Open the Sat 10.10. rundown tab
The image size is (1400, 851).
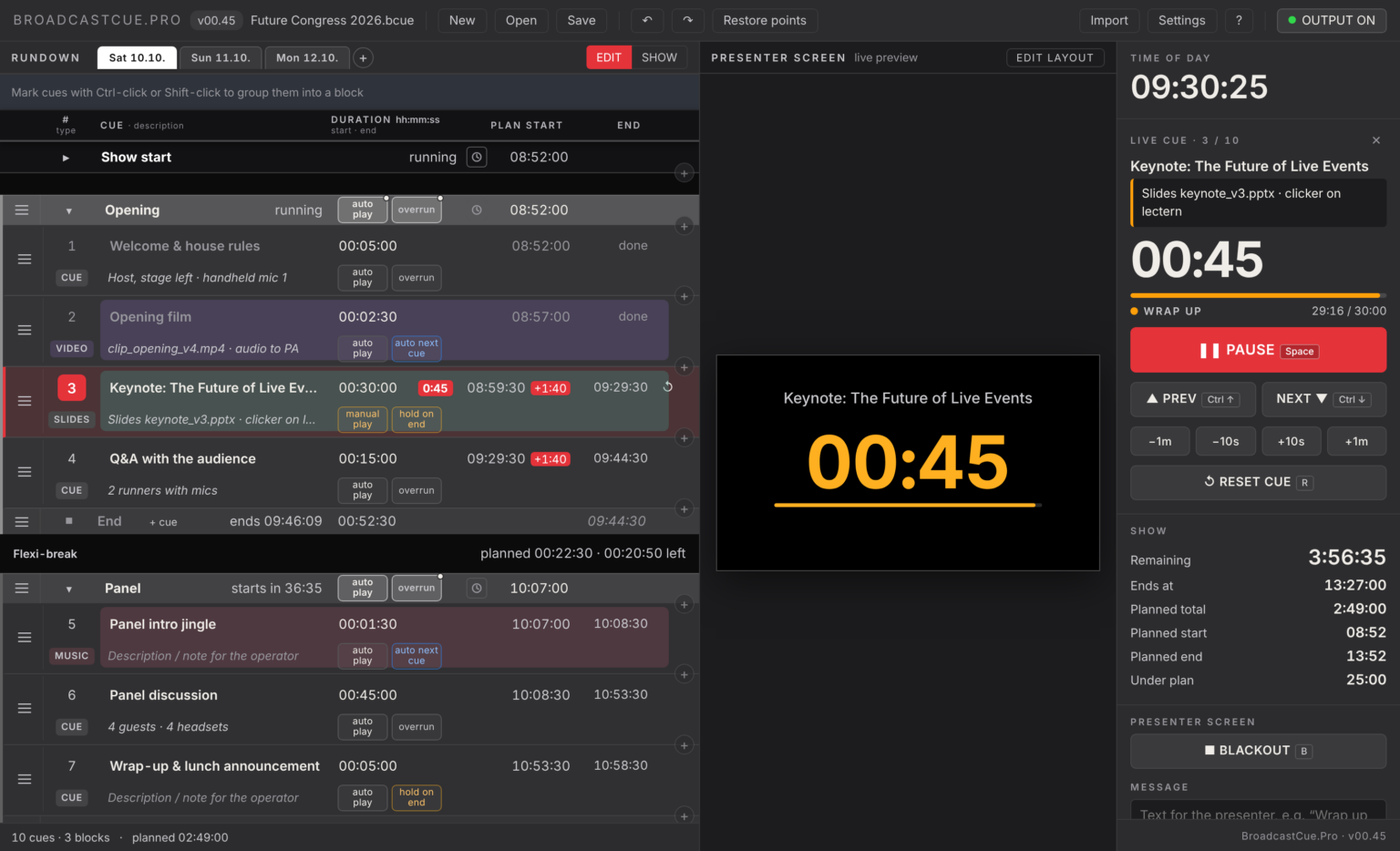tap(137, 57)
